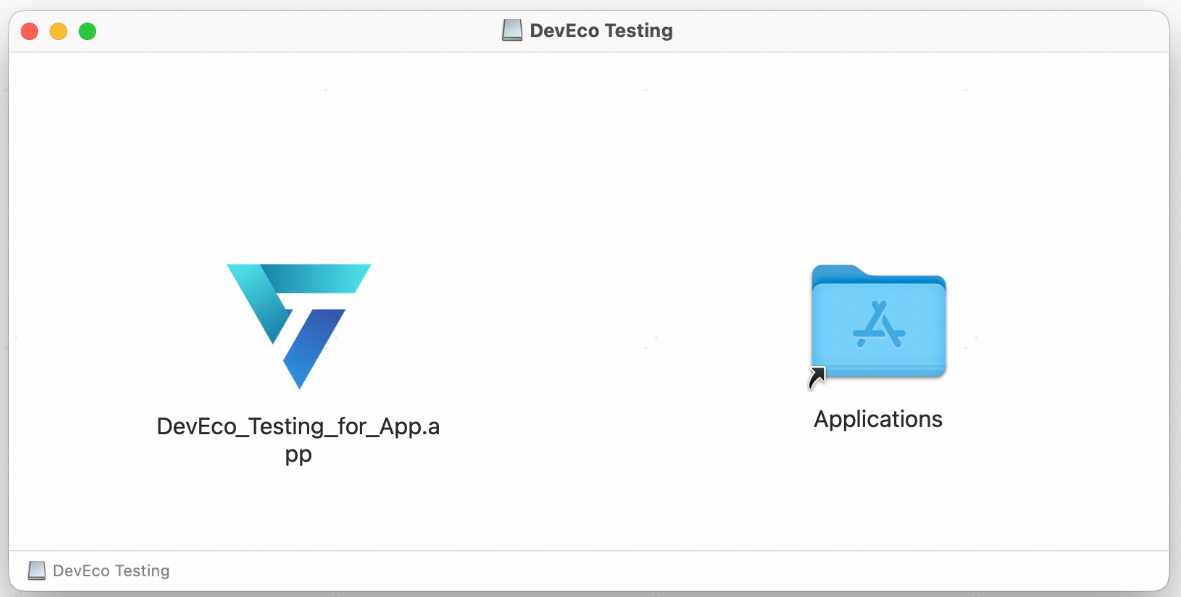Click the DevEco Testing window title text
This screenshot has height=597, width=1181.
(601, 31)
